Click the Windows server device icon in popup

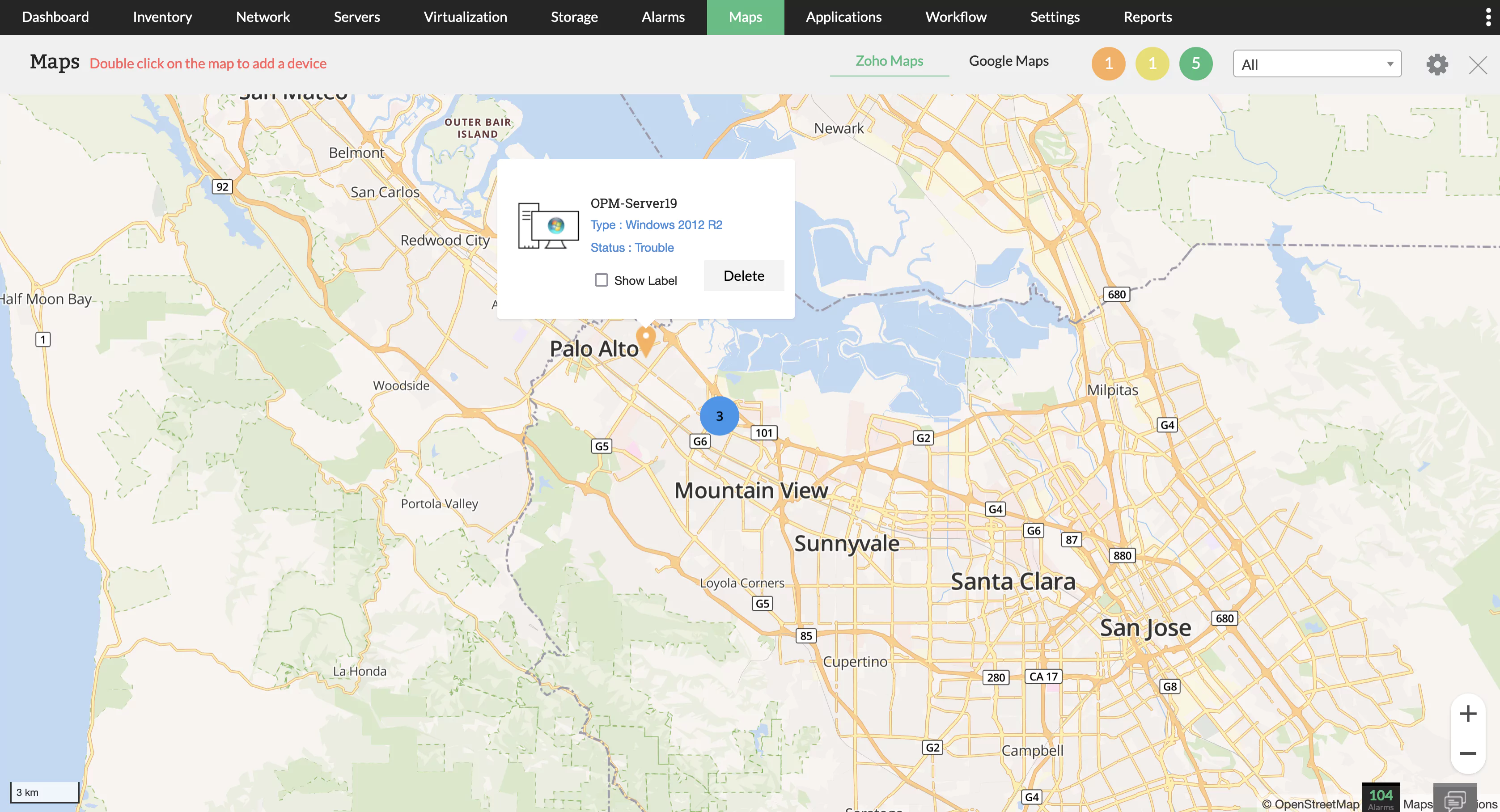(x=548, y=226)
